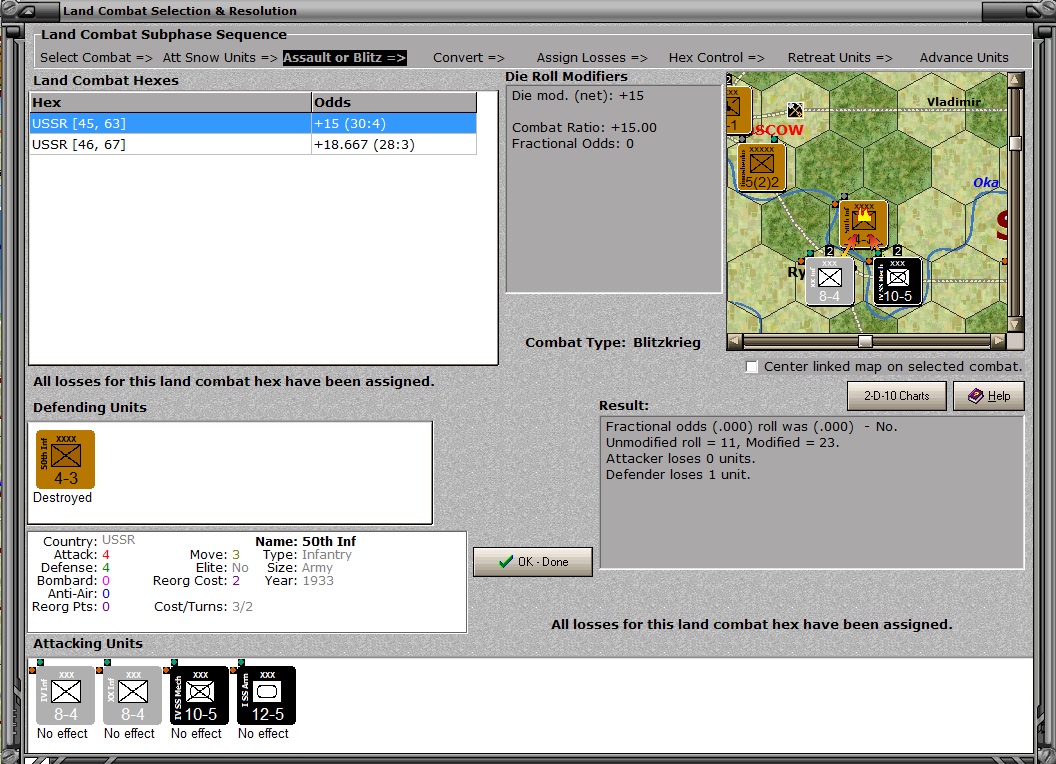
Task: Click the Unmodified roll = 11 result line
Action: click(723, 443)
